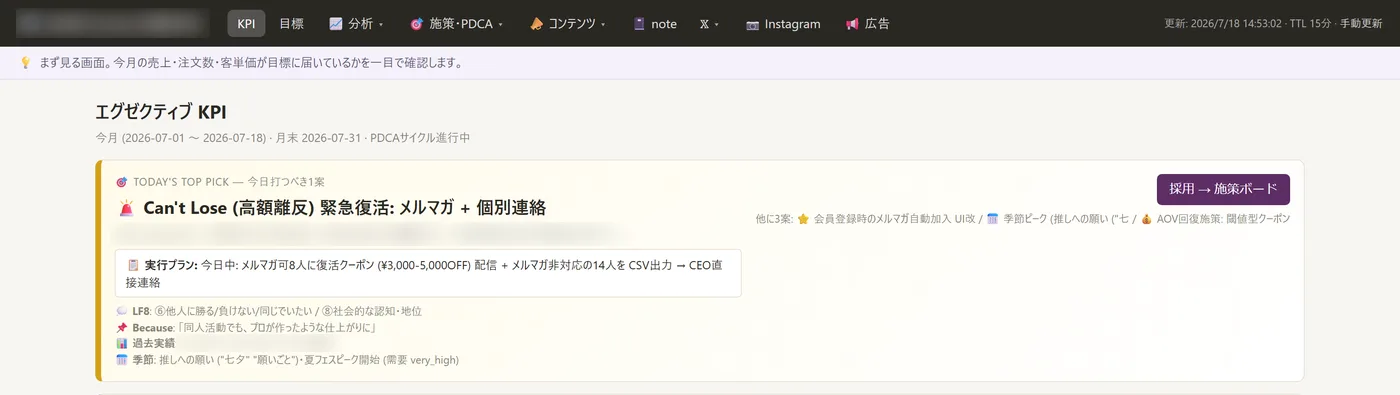This screenshot has width=1400, height=395.
Task: Expand the コンテンツ dropdown menu
Action: pyautogui.click(x=567, y=24)
